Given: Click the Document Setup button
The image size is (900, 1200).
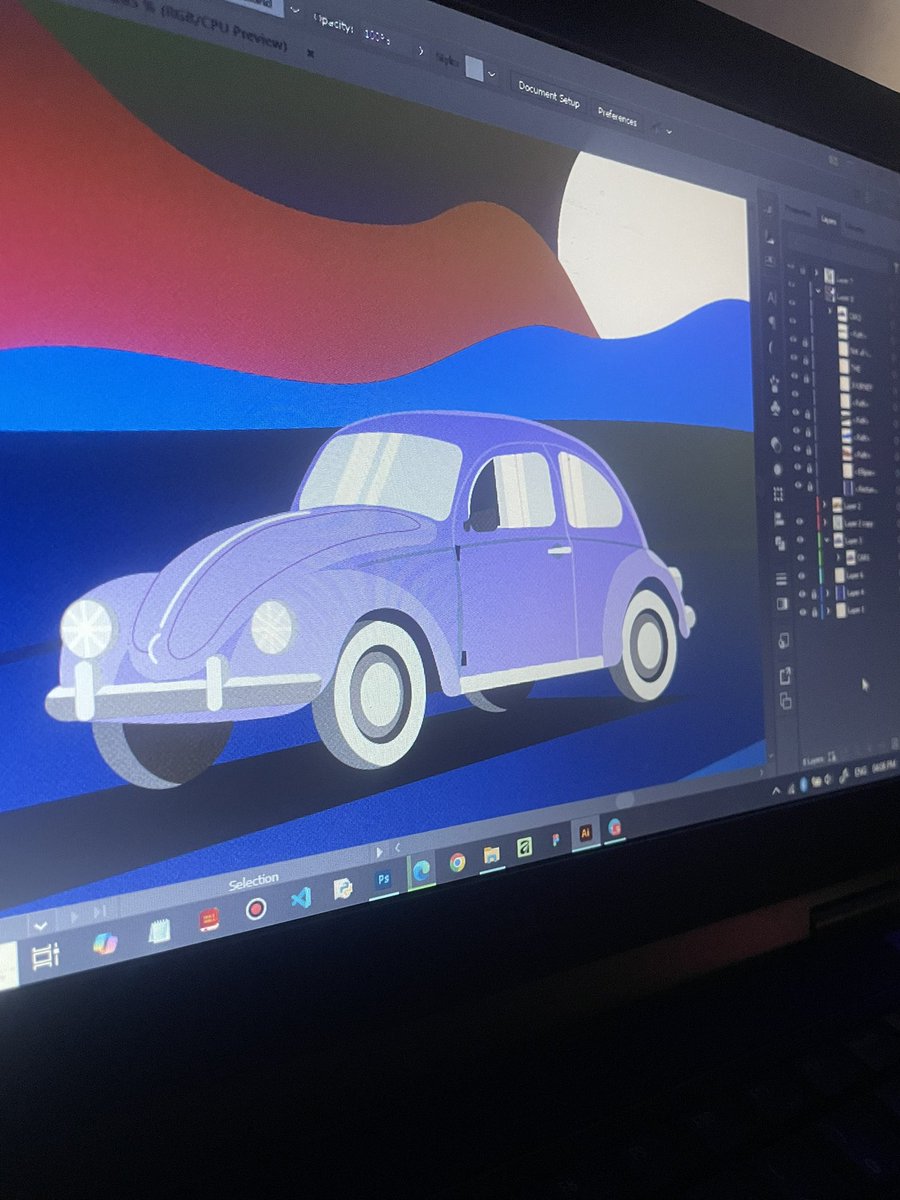Looking at the screenshot, I should (549, 94).
